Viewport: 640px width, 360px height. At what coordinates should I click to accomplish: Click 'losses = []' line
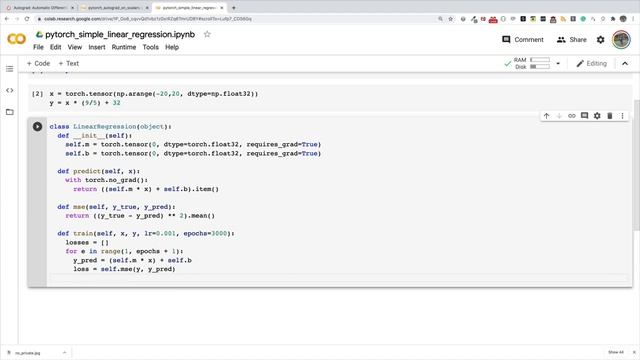click(87, 242)
